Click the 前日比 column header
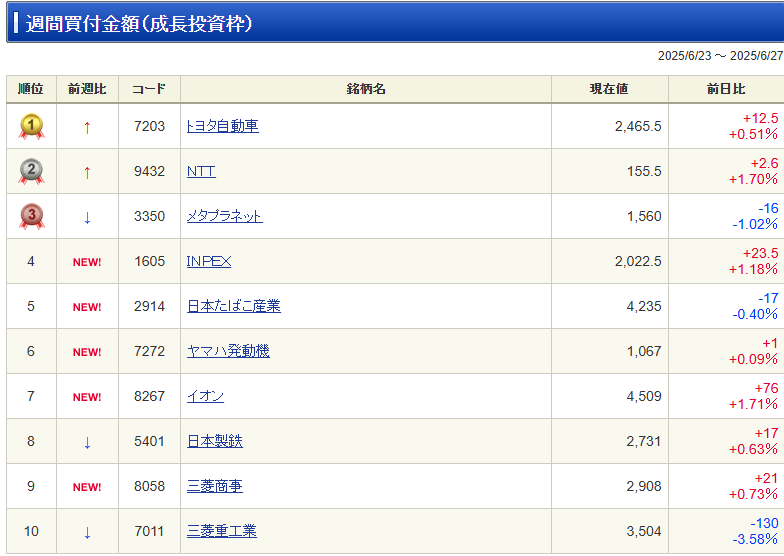Image resolution: width=784 pixels, height=556 pixels. coord(726,89)
